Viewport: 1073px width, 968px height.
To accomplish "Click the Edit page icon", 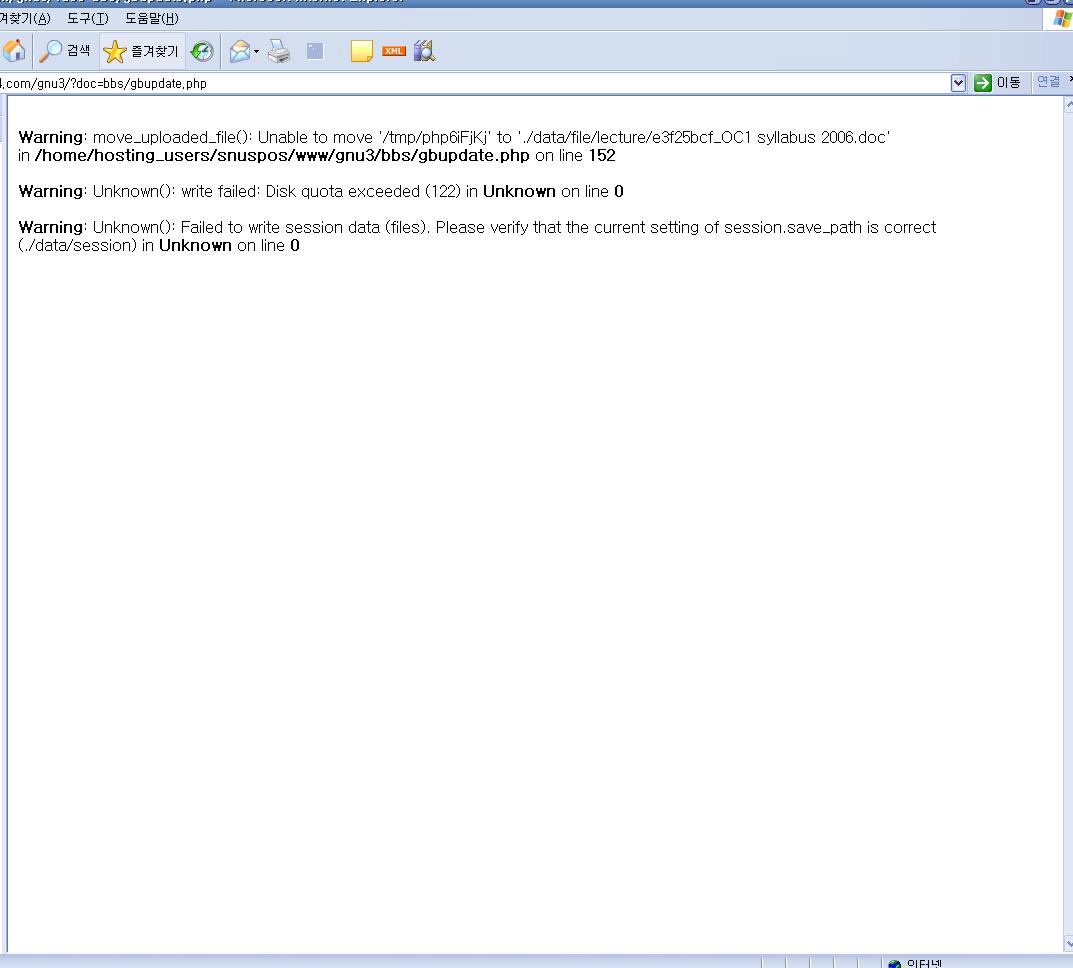I will pyautogui.click(x=315, y=51).
